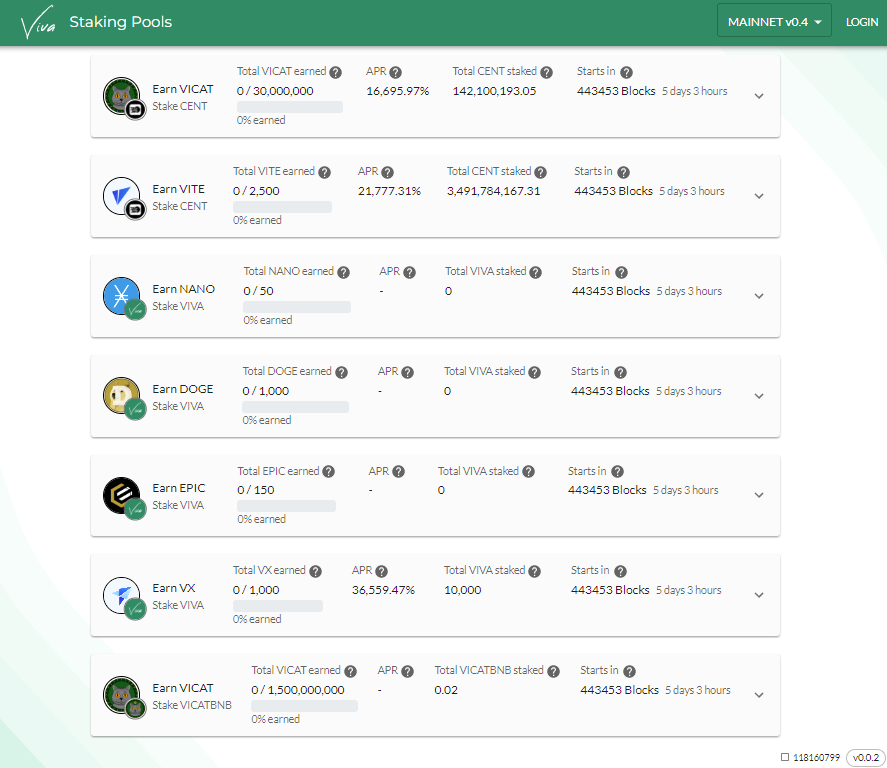Click the Earn VX label
The width and height of the screenshot is (887, 768).
pyautogui.click(x=174, y=588)
